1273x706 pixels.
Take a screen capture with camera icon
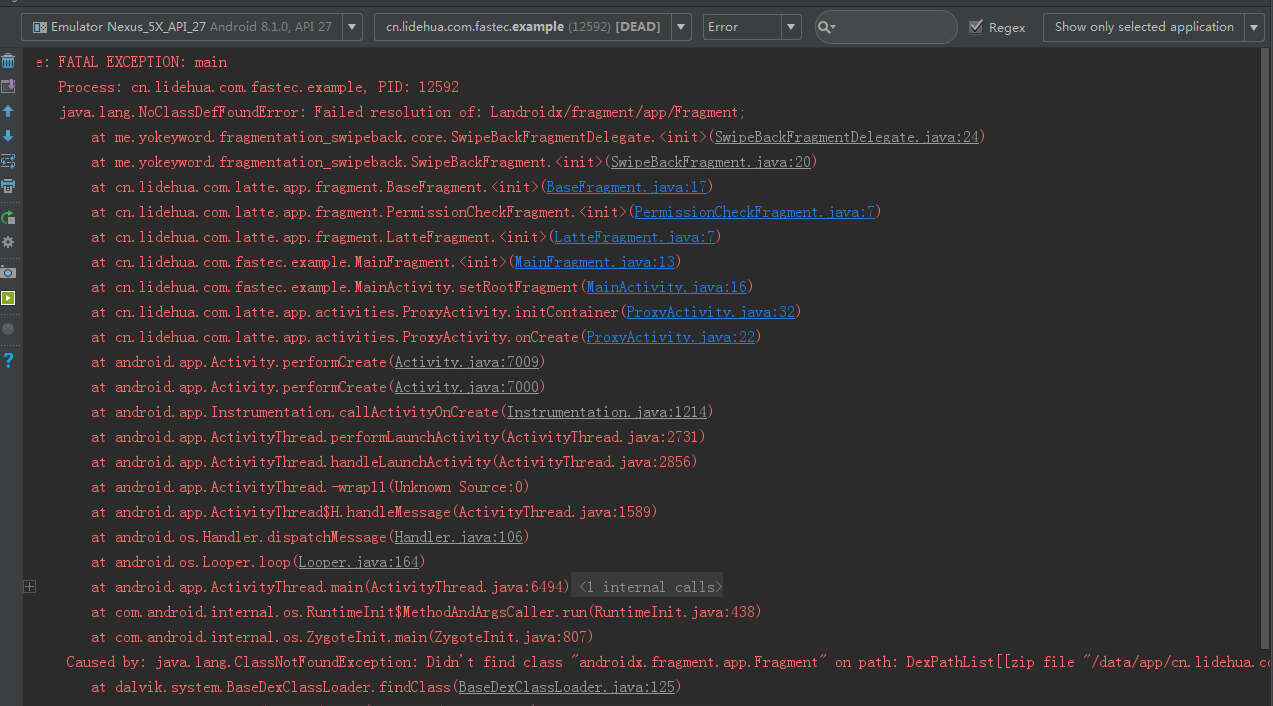(x=8, y=272)
